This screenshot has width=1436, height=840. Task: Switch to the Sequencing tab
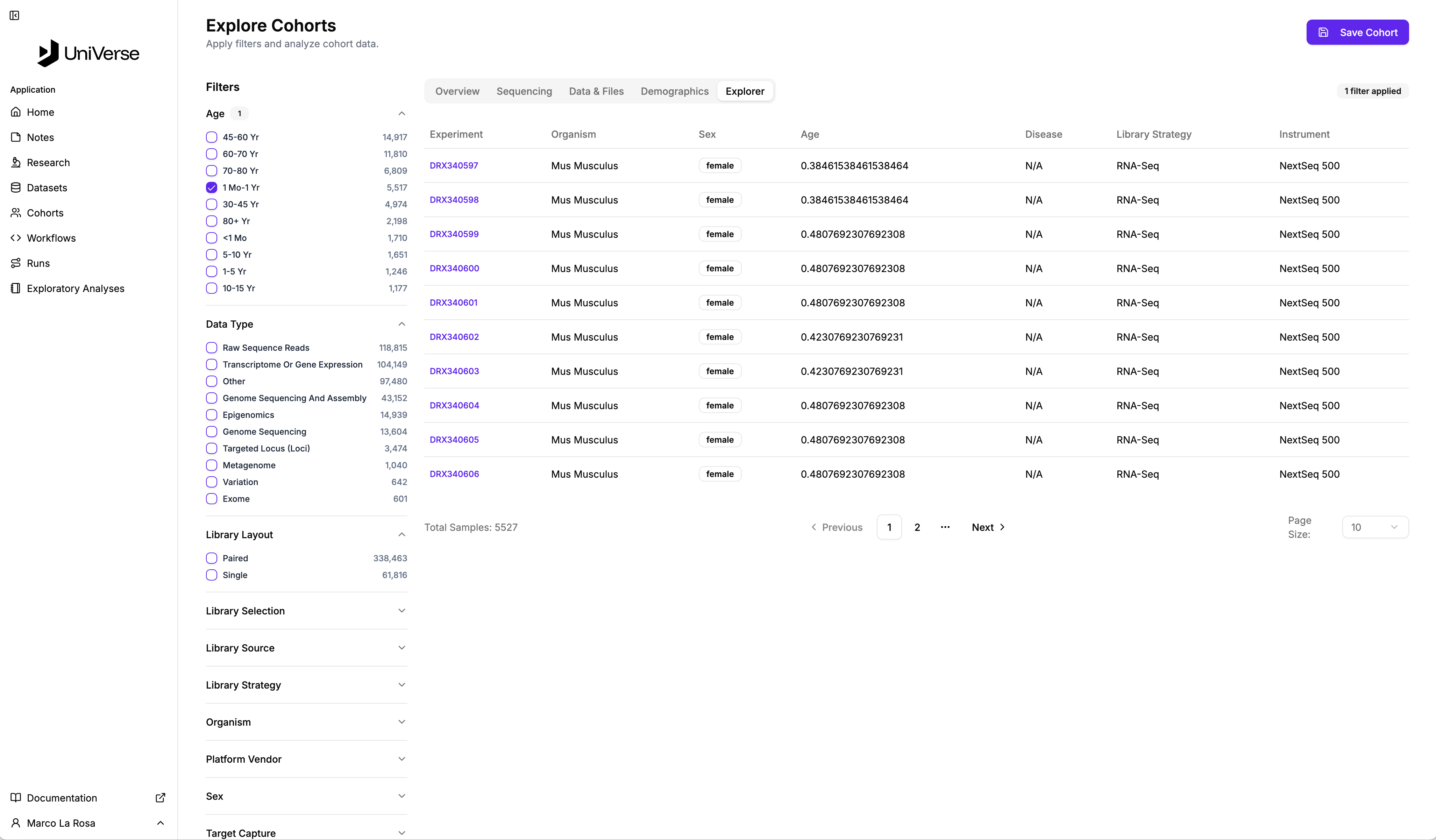(x=524, y=91)
